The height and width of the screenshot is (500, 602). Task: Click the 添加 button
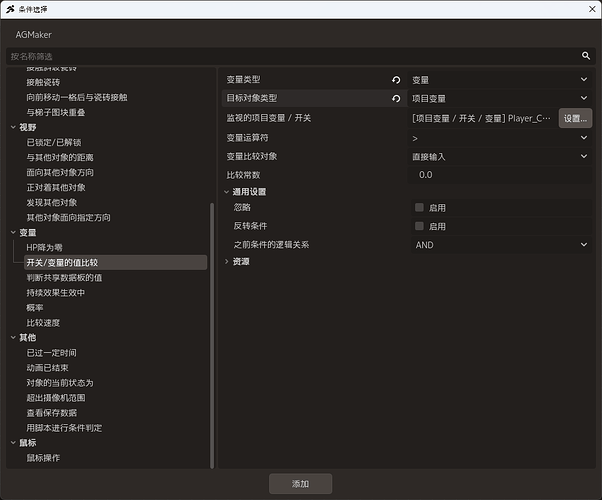pos(300,483)
